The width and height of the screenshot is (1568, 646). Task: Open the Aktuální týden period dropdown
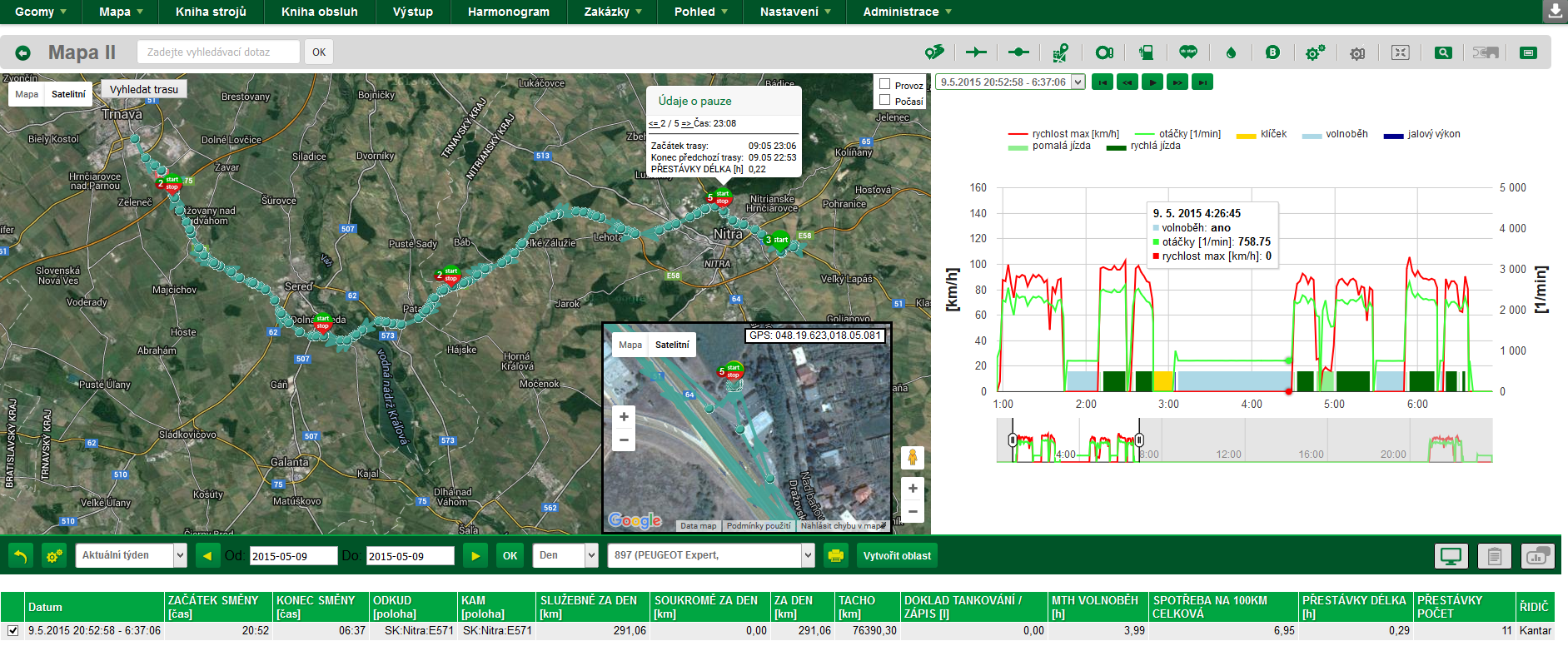(131, 555)
